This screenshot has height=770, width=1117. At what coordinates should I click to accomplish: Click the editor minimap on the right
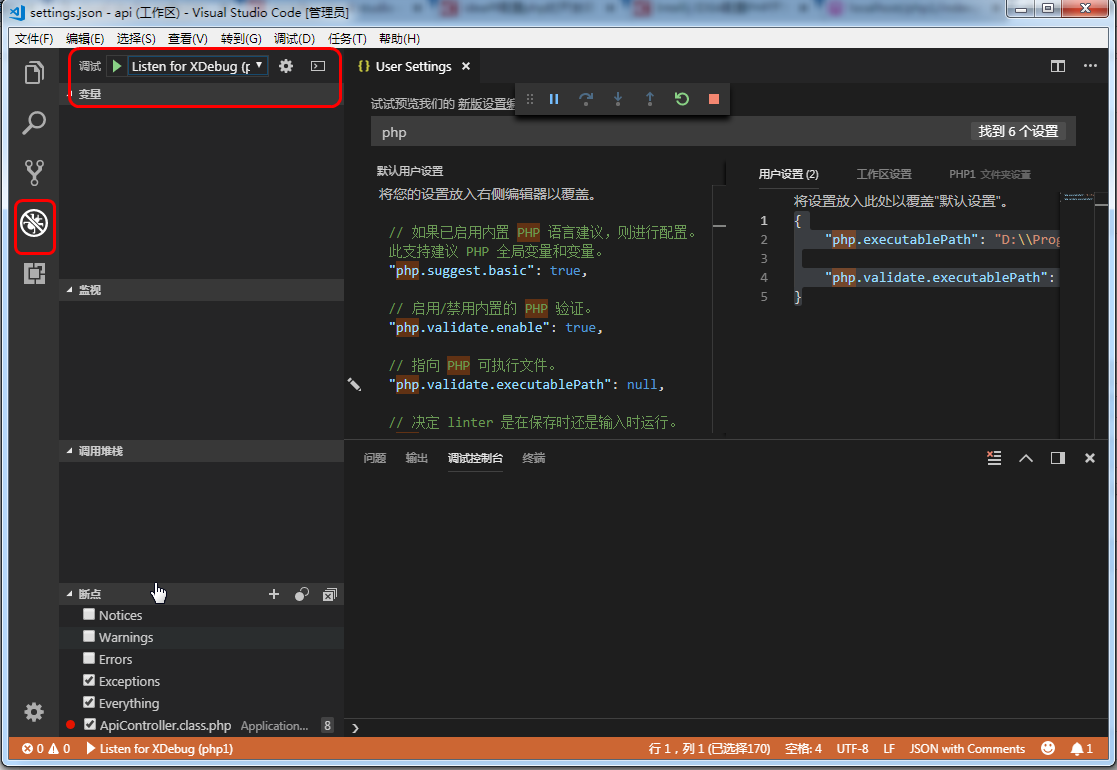click(x=1077, y=313)
